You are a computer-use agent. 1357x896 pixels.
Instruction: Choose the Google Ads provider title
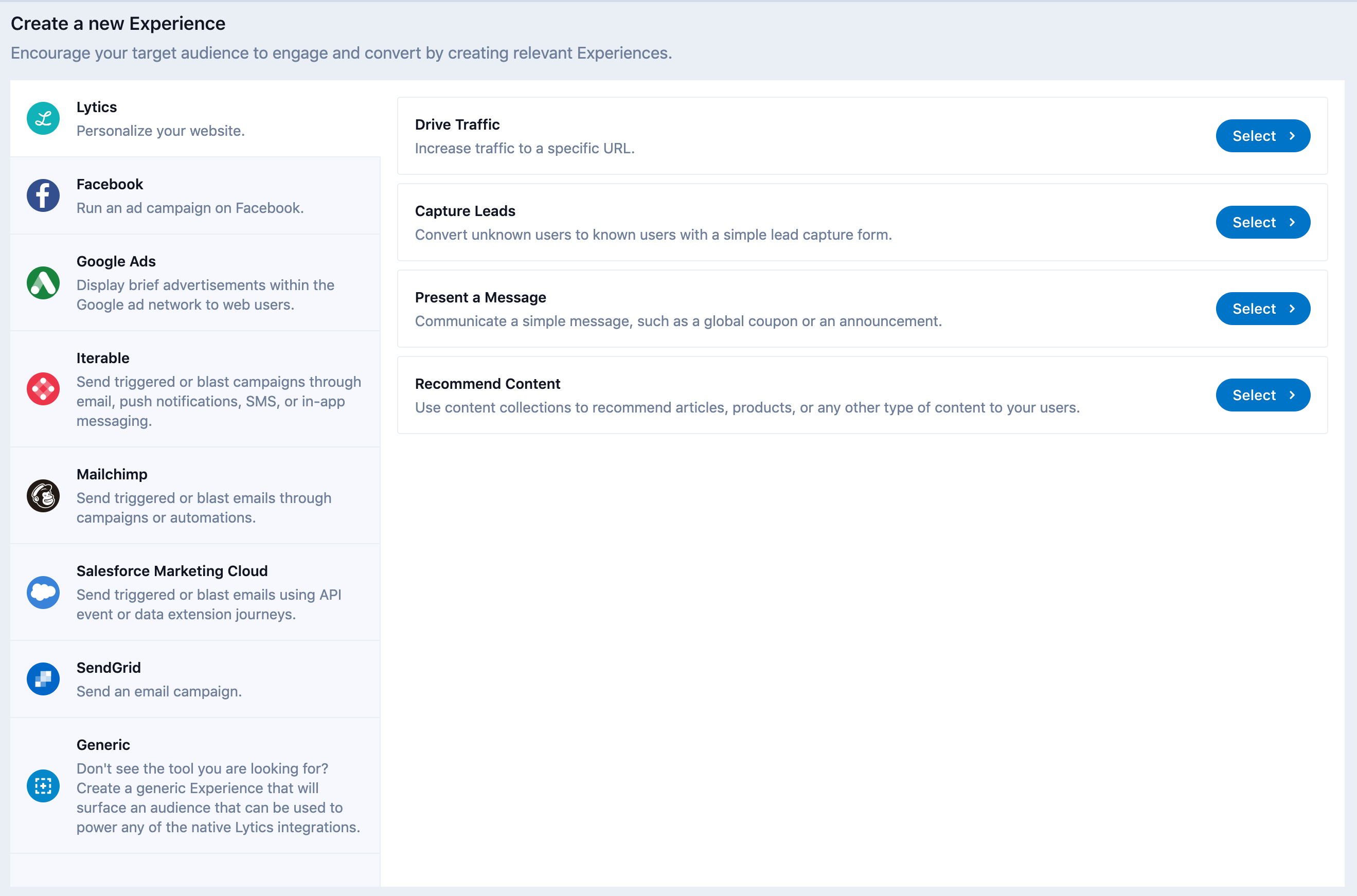[116, 261]
